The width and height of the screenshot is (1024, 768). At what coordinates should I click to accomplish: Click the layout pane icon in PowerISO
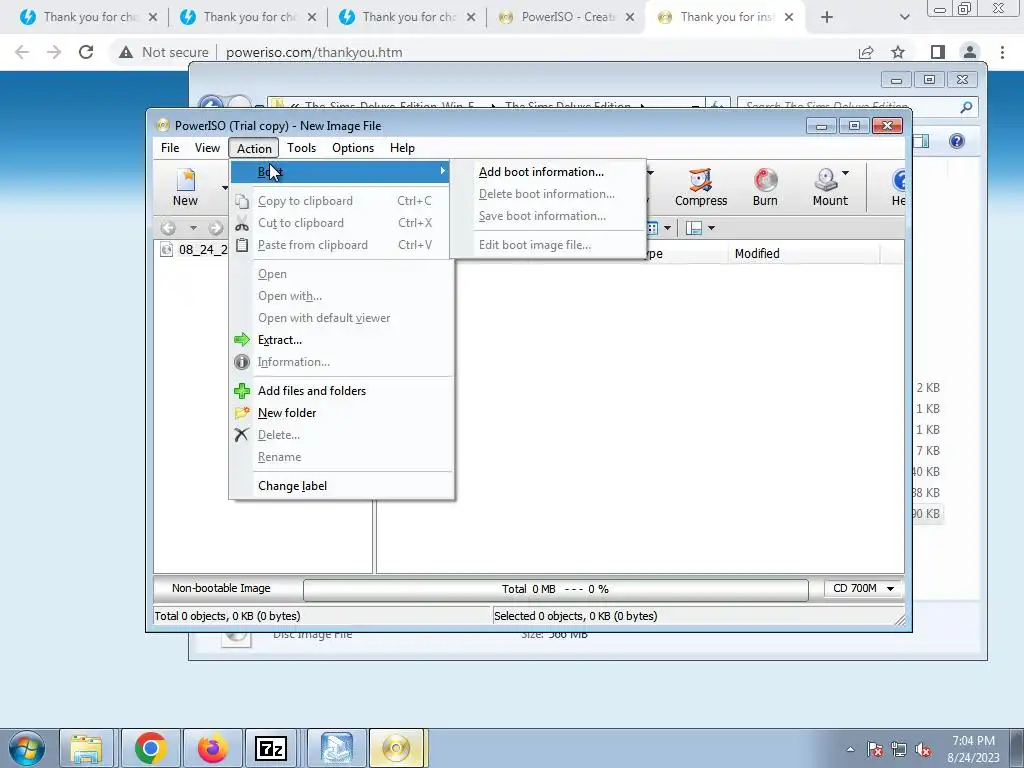694,228
